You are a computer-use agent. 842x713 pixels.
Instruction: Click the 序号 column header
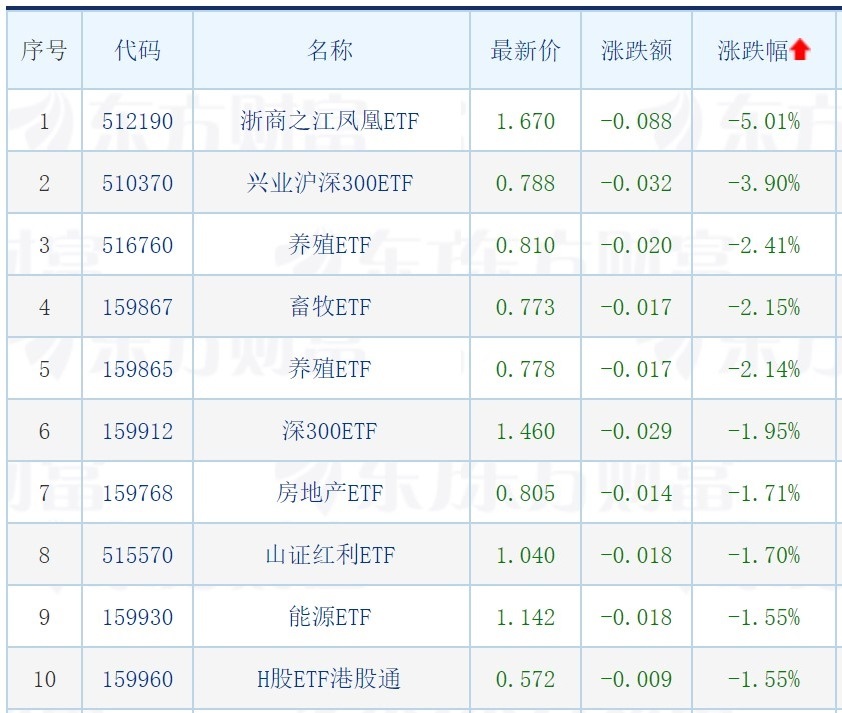(44, 50)
